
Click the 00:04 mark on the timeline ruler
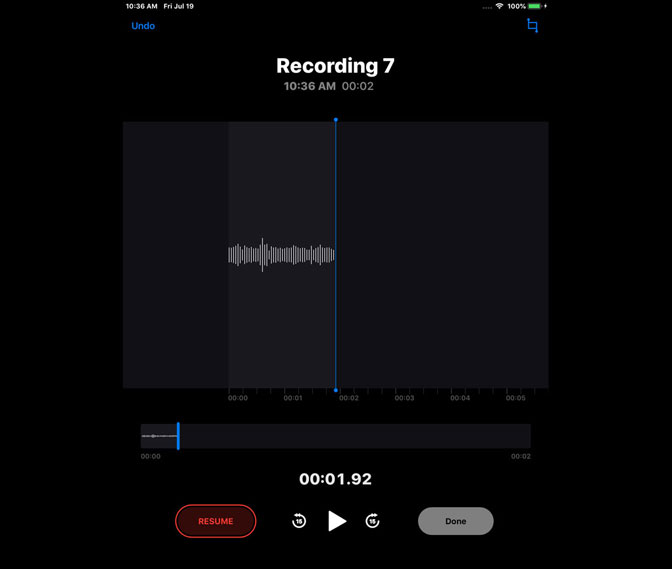(x=460, y=398)
